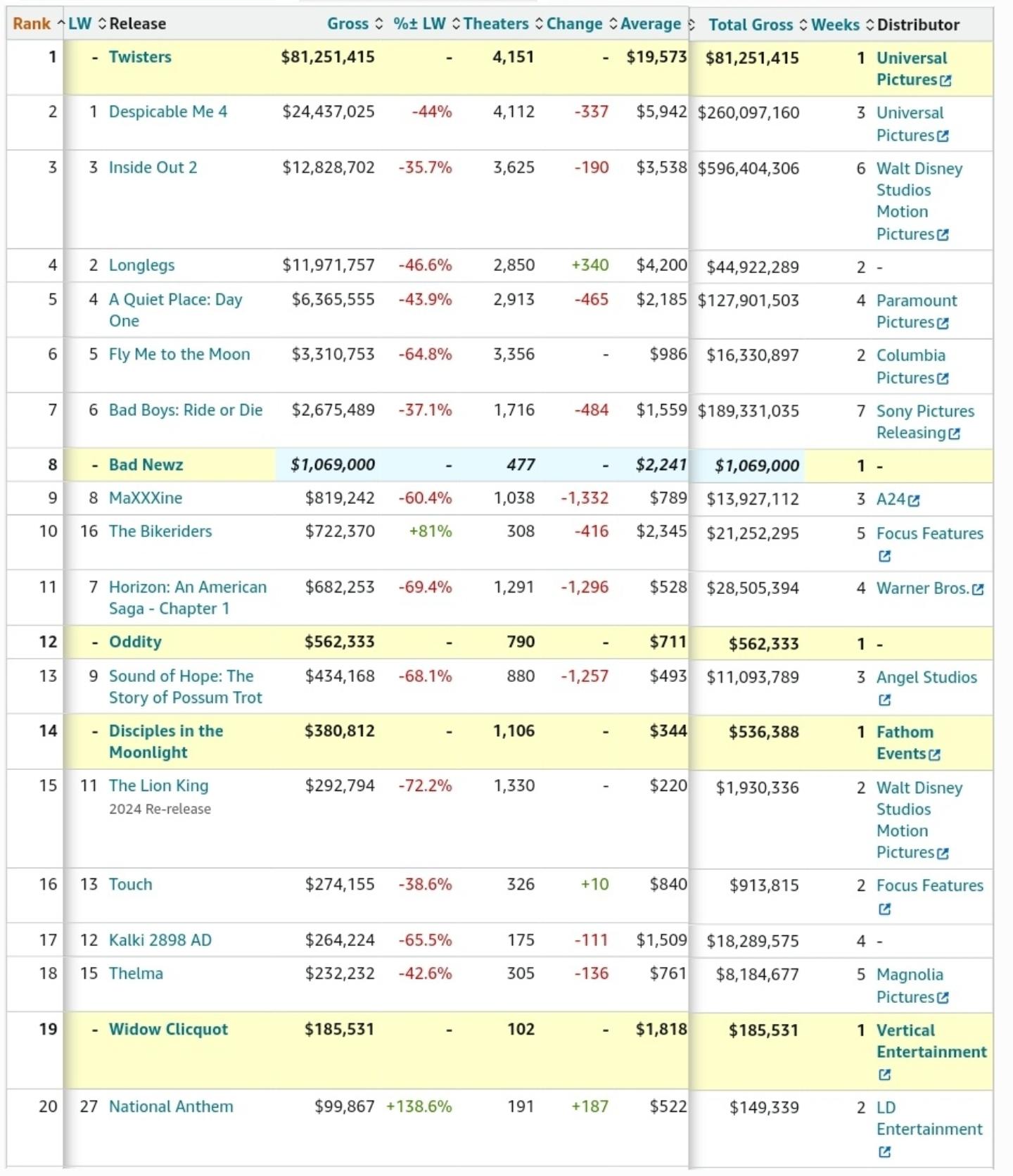The height and width of the screenshot is (1176, 1013).
Task: Open the Bad Newz release link
Action: click(x=146, y=464)
